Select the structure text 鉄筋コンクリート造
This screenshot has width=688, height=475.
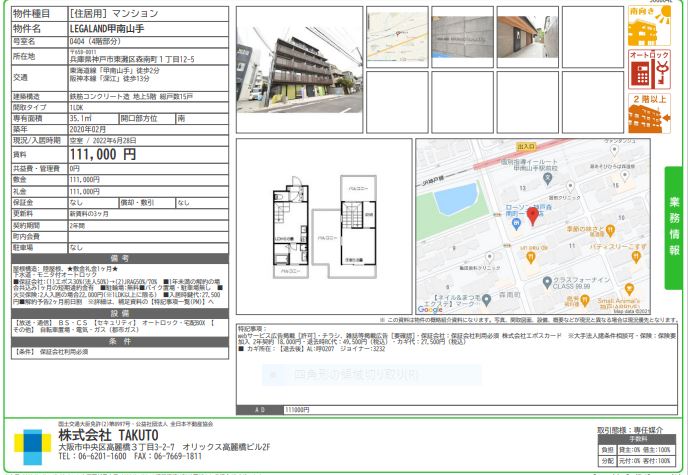point(100,96)
